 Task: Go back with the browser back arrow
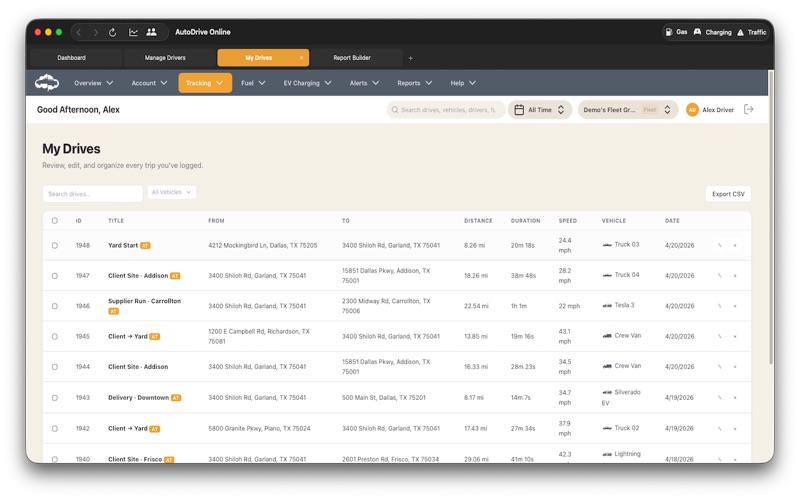[x=79, y=32]
